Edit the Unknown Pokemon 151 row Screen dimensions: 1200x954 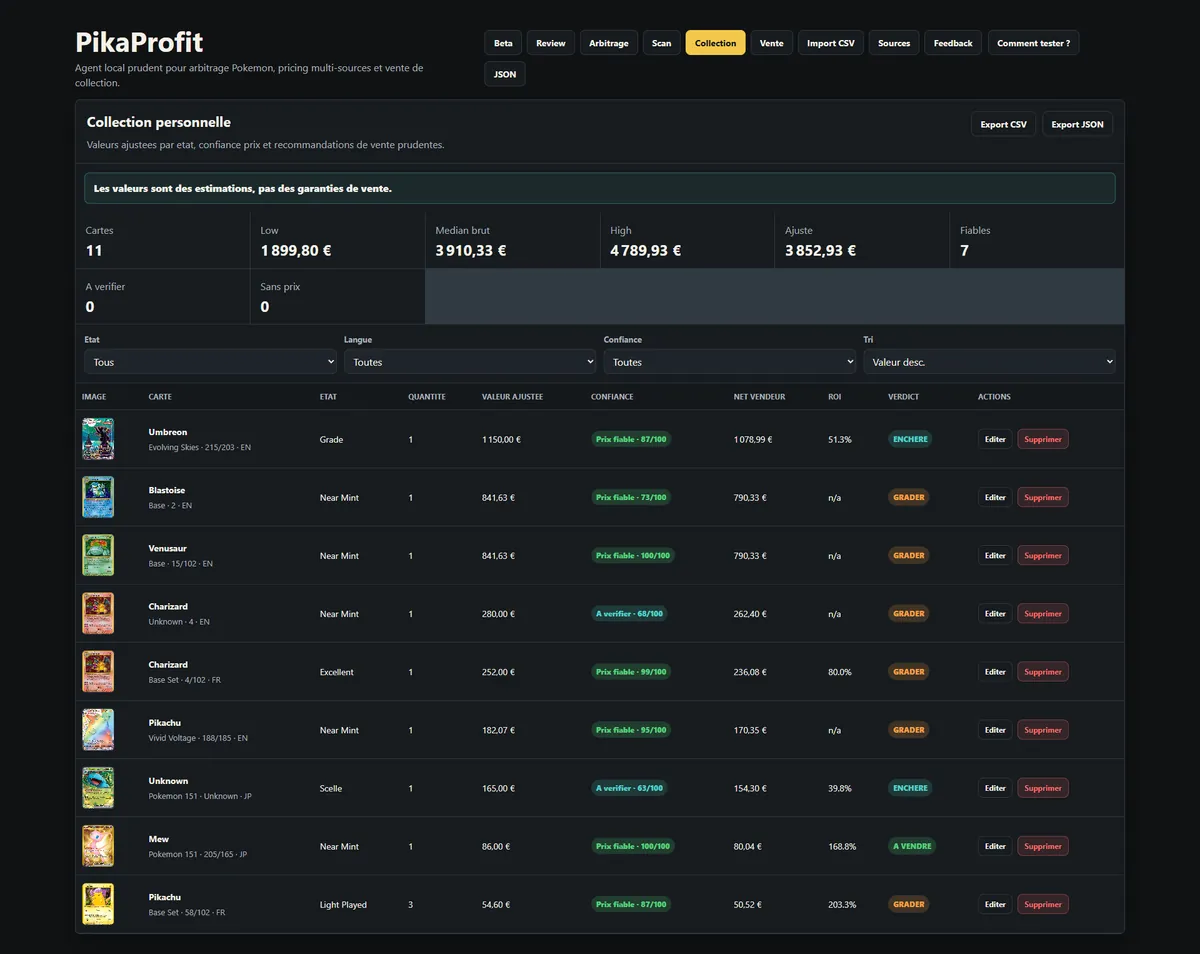[995, 788]
